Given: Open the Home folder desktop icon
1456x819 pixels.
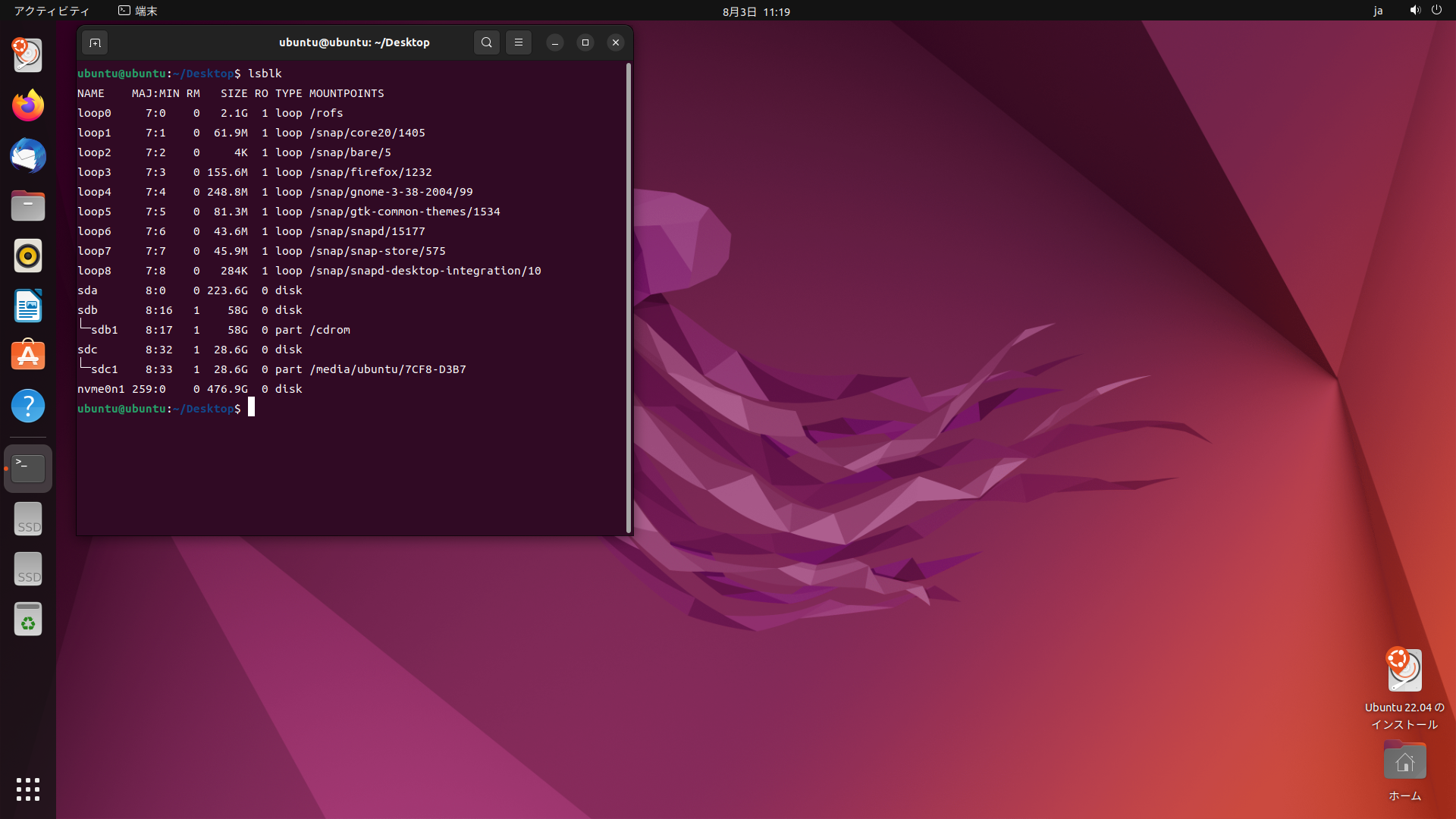Looking at the screenshot, I should click(1404, 770).
